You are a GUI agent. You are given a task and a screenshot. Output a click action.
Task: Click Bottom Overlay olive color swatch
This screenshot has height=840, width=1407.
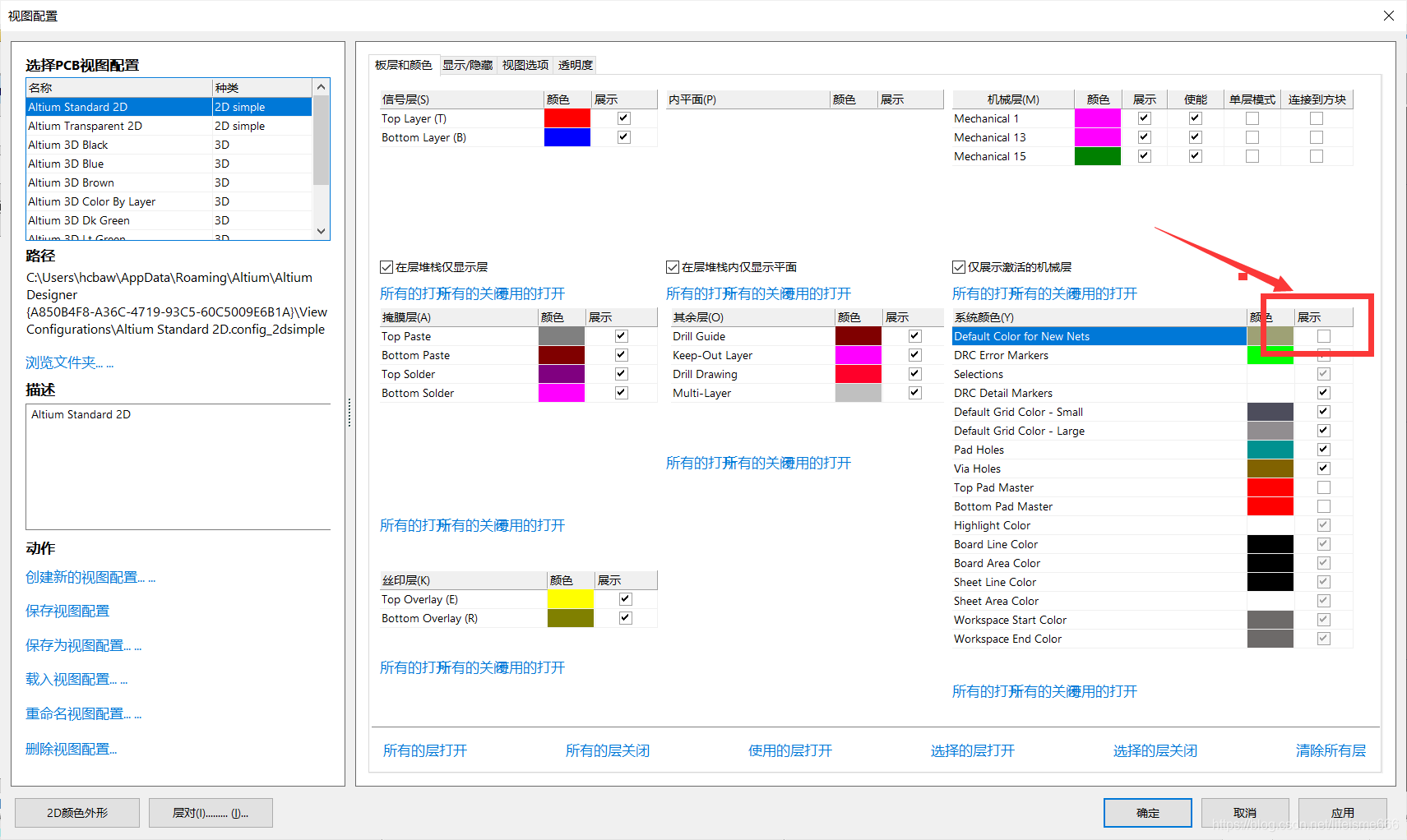[571, 618]
